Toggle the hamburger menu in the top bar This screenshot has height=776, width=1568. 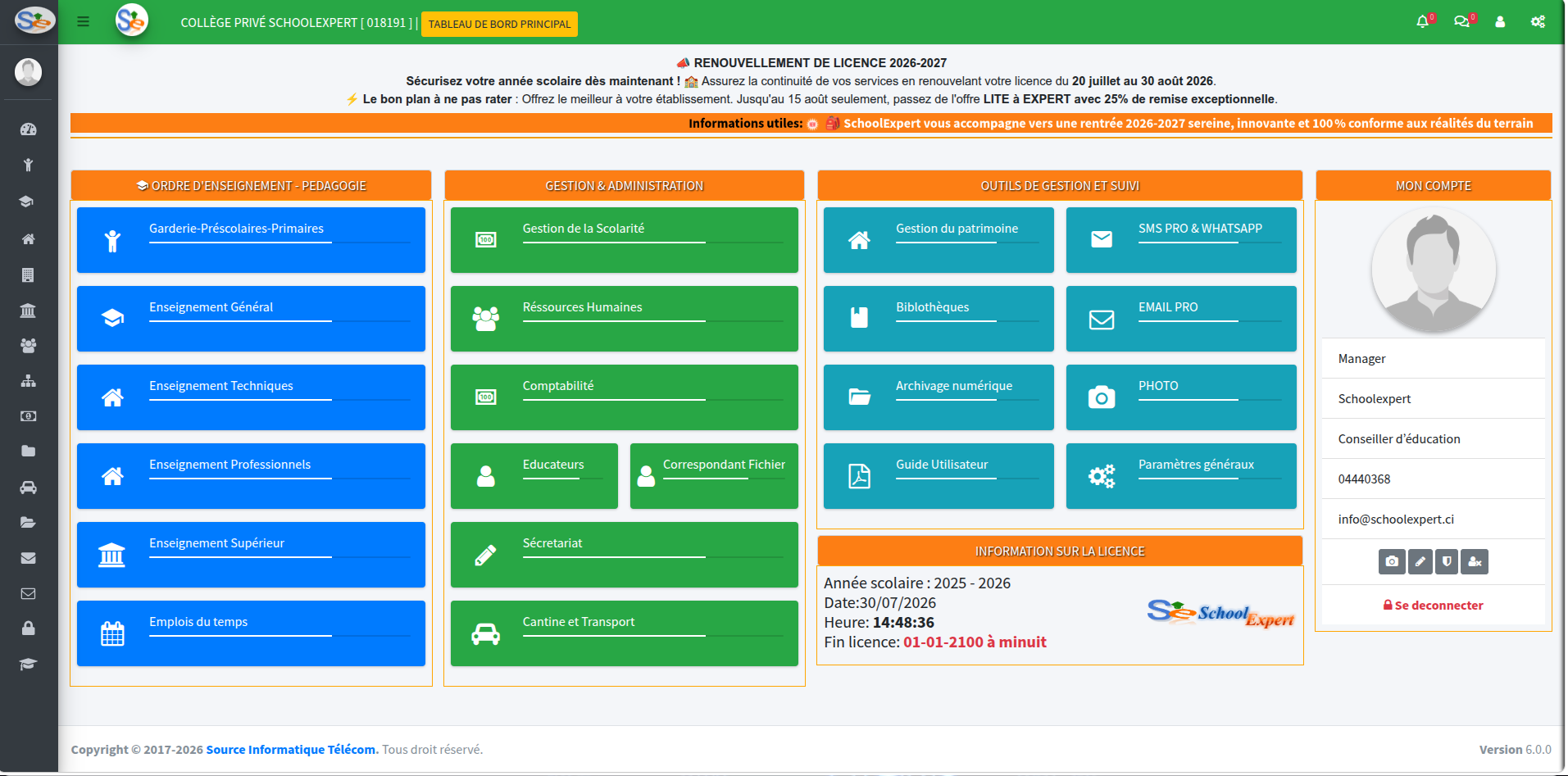tap(83, 22)
